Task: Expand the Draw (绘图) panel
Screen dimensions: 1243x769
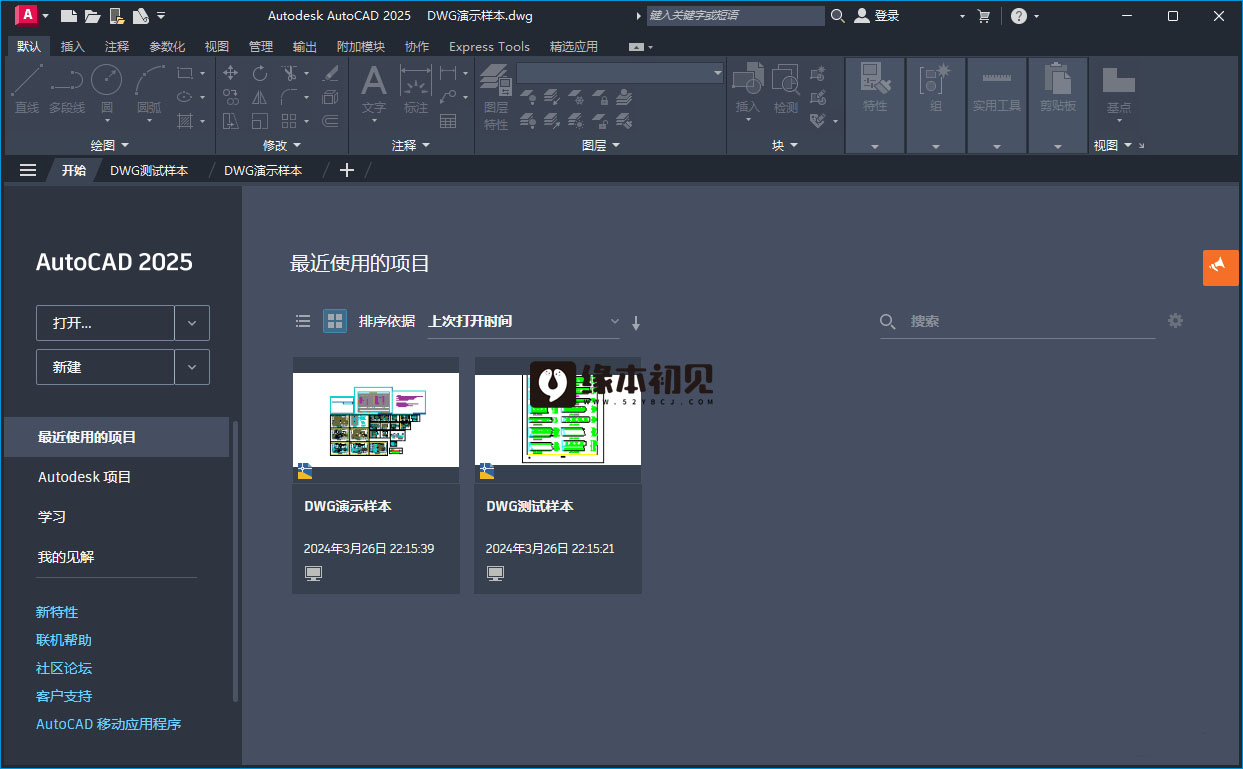Action: pyautogui.click(x=109, y=145)
